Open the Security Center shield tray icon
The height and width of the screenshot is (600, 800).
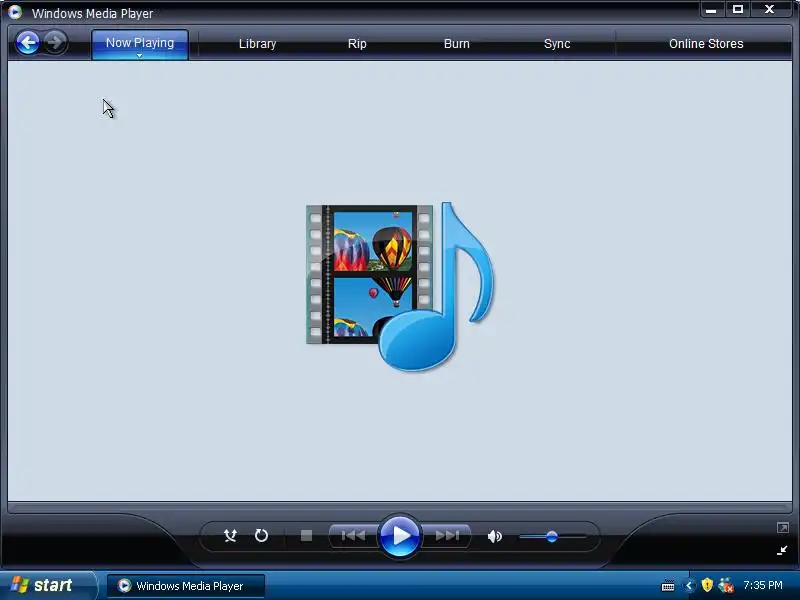tap(707, 585)
